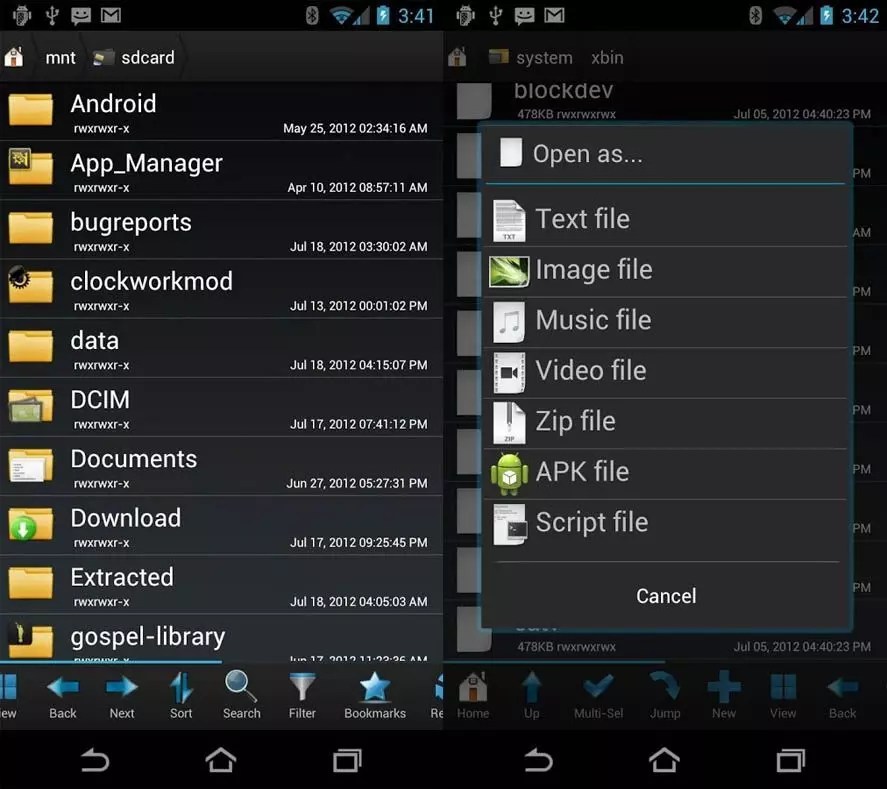
Task: Open the Download folder
Action: tap(125, 518)
